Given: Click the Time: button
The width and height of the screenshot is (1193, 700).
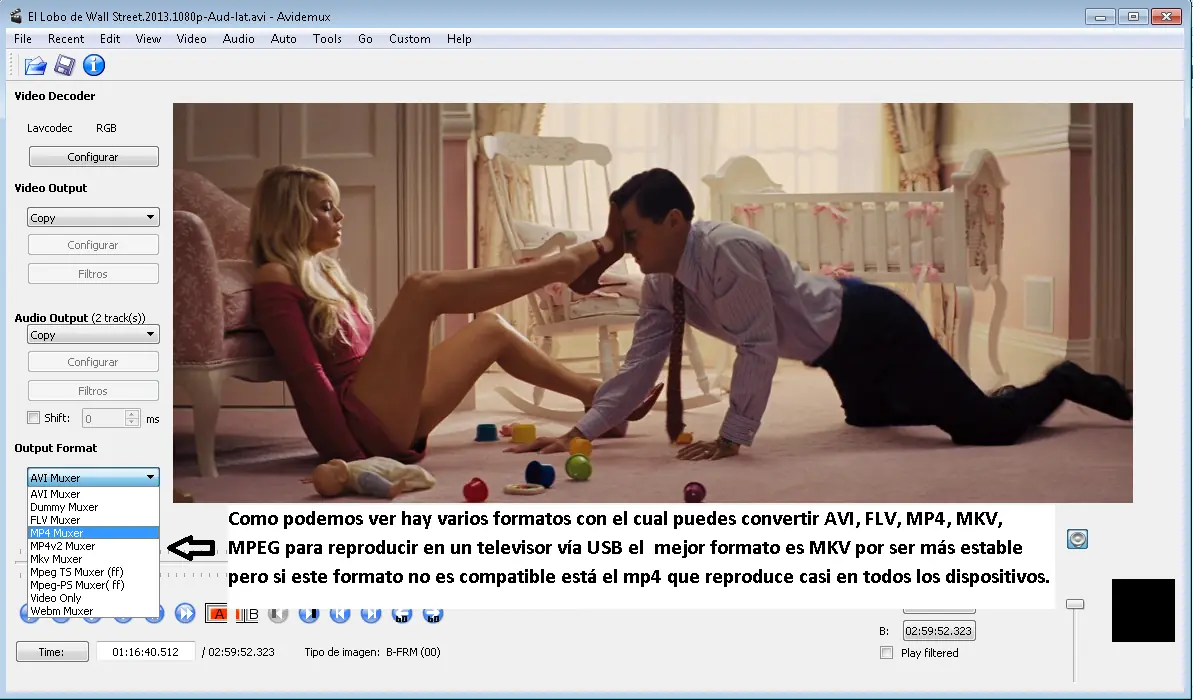Looking at the screenshot, I should click(52, 652).
